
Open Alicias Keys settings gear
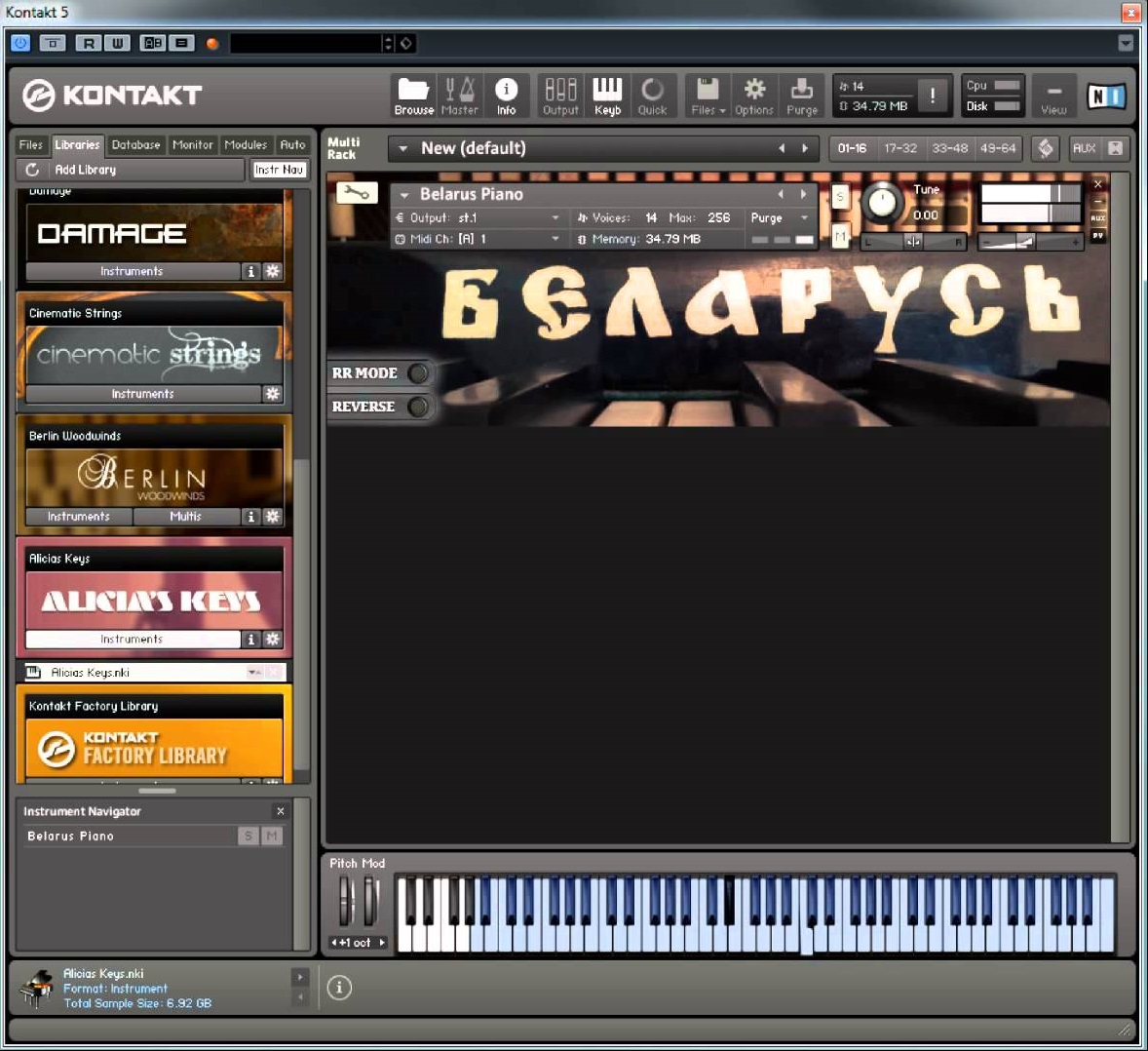272,639
